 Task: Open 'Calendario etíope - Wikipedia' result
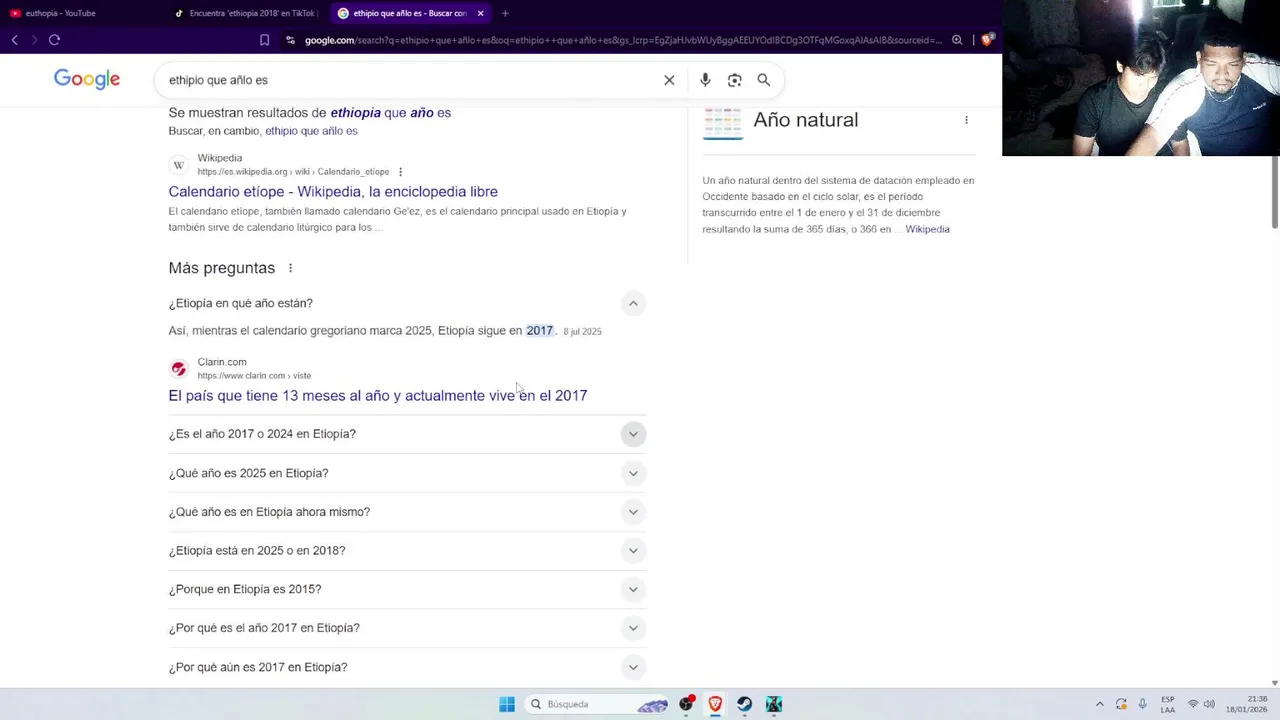[x=333, y=192]
